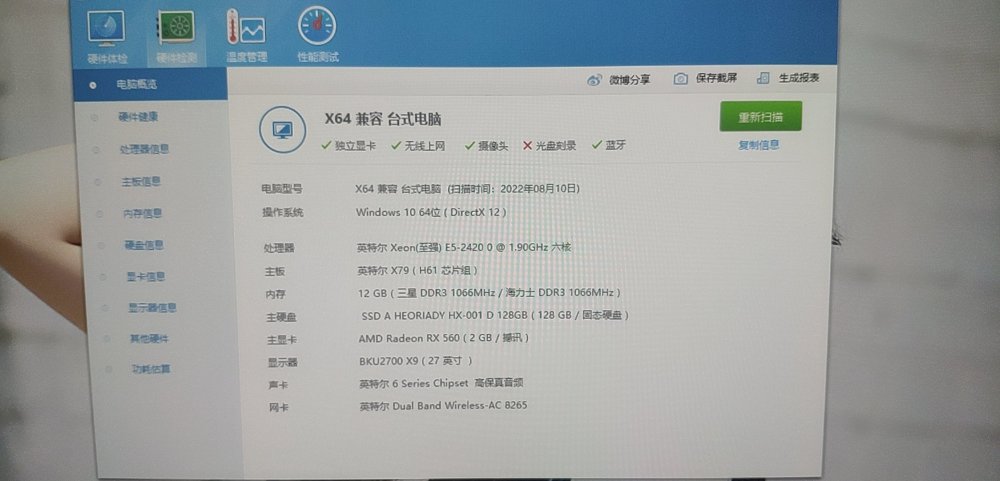Click the 操作系统 label
1000x481 pixels.
point(283,213)
